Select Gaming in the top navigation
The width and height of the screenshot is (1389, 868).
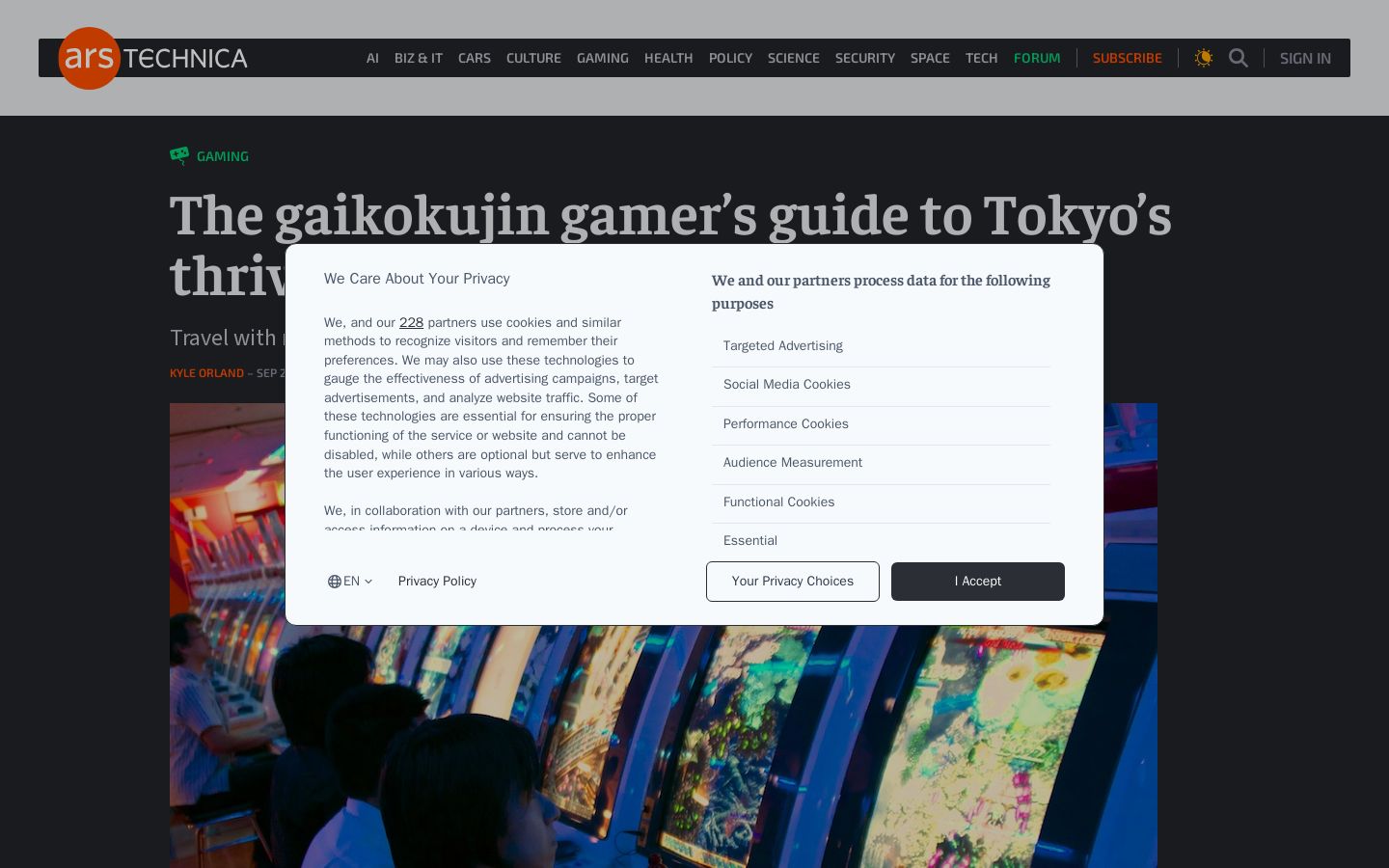point(603,58)
